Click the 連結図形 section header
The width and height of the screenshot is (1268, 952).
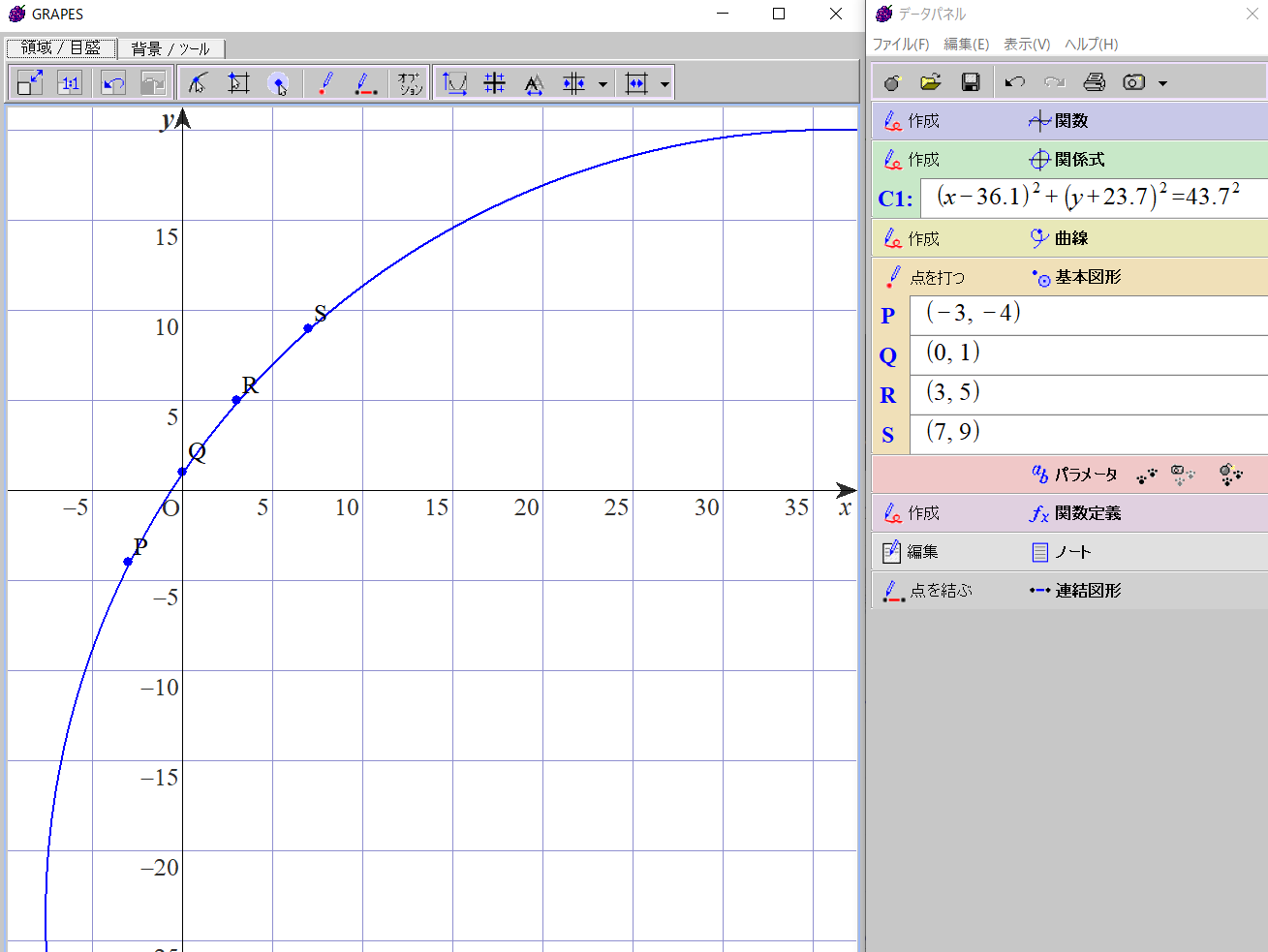click(1075, 590)
